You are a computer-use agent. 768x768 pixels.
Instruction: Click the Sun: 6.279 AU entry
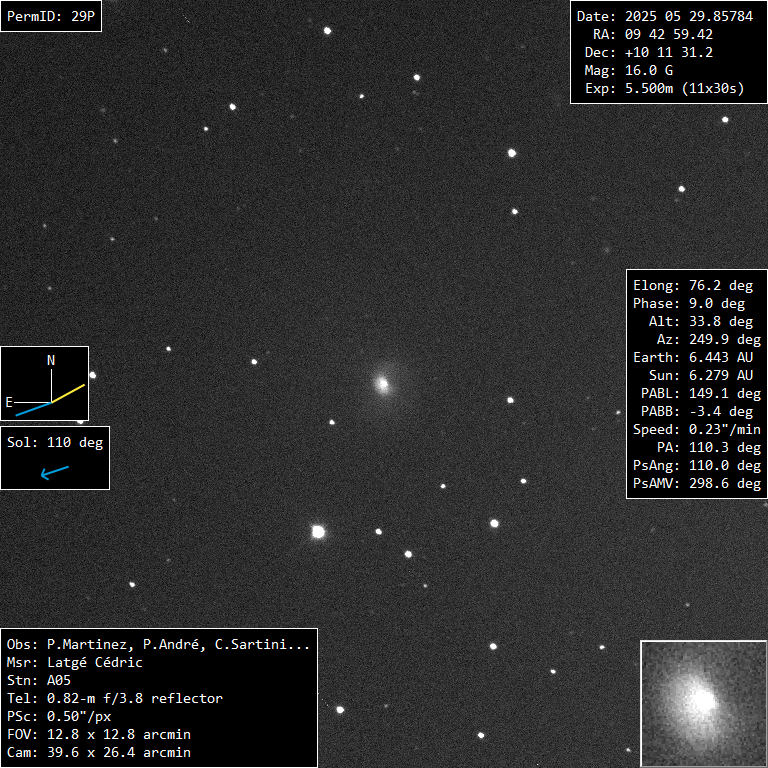point(700,376)
